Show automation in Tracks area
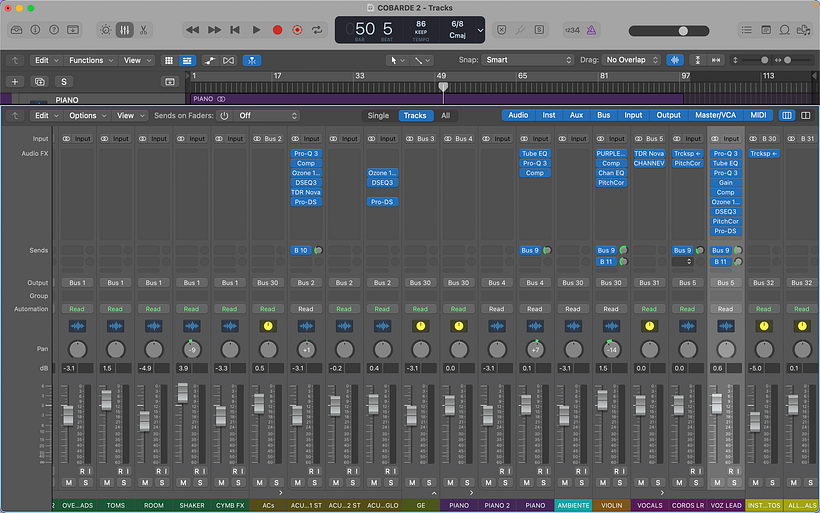Screen dimensions: 820x513 click(210, 60)
